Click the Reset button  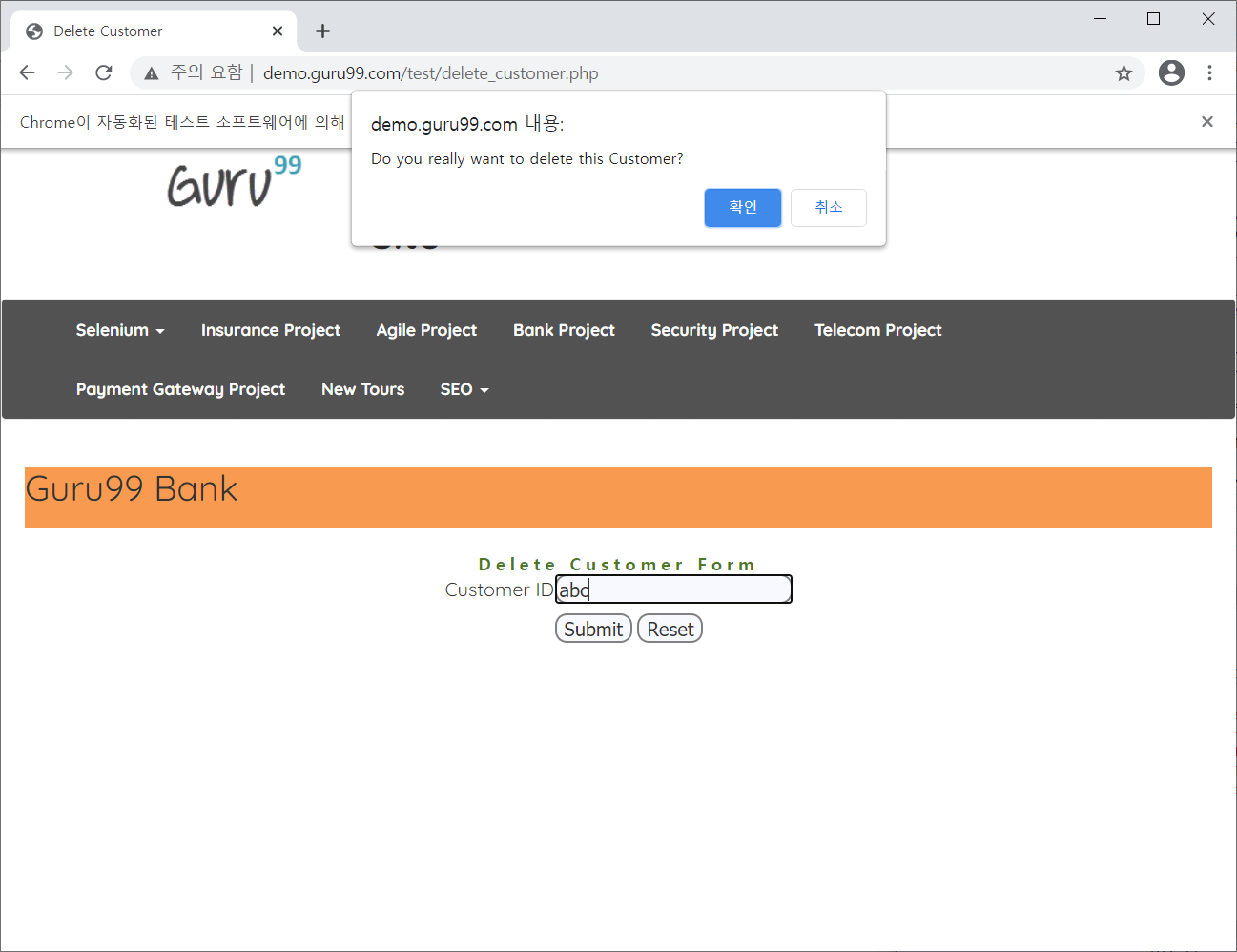tap(670, 629)
